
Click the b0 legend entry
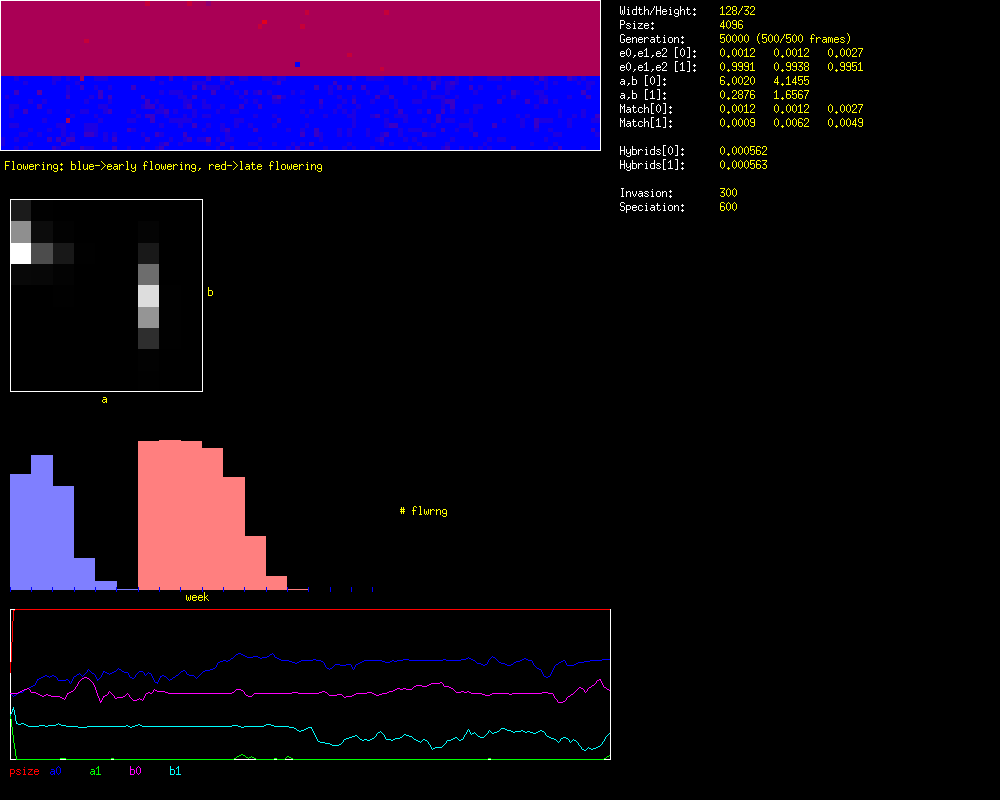tap(135, 771)
